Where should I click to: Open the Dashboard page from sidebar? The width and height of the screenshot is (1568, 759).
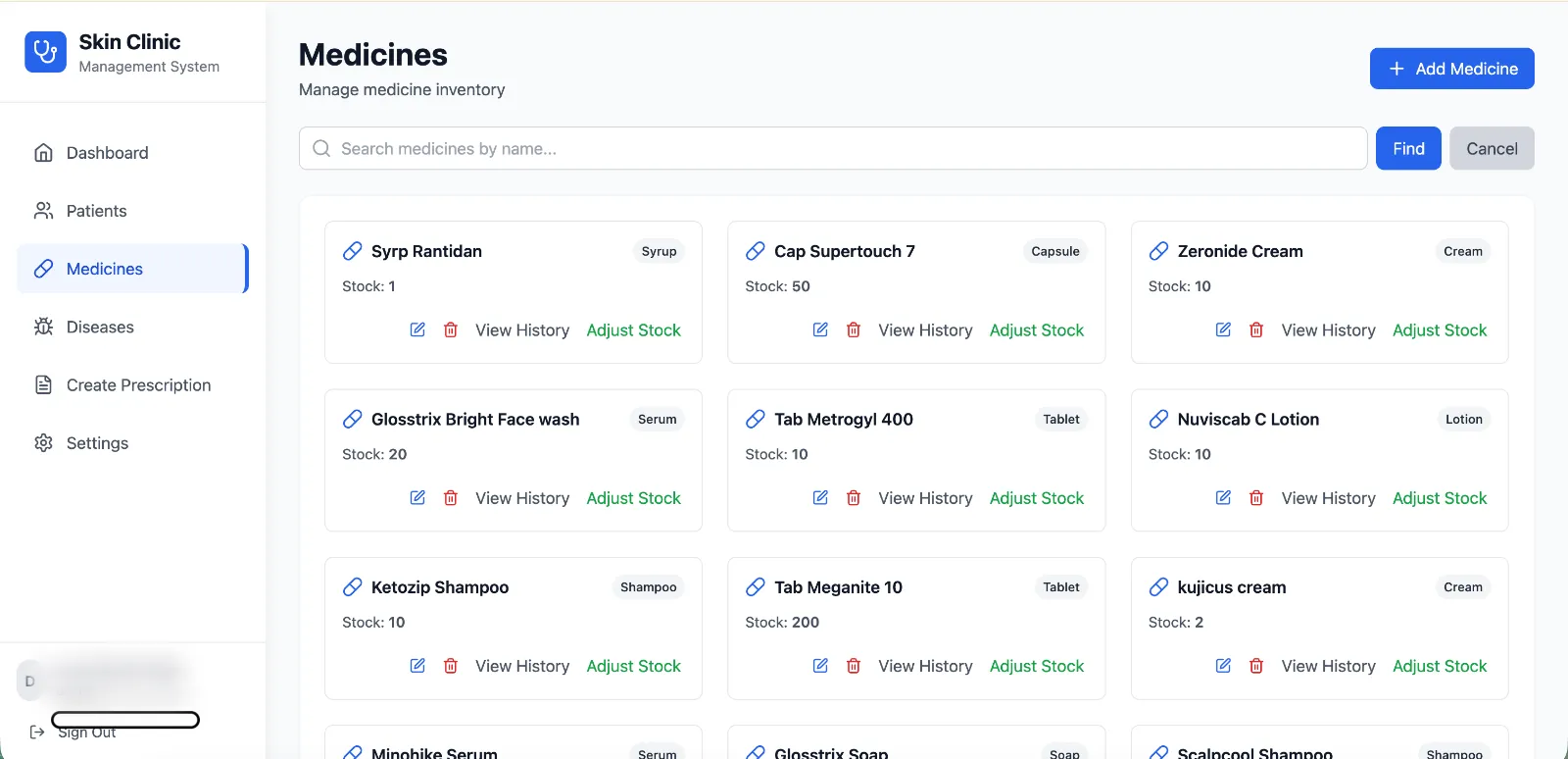click(107, 153)
